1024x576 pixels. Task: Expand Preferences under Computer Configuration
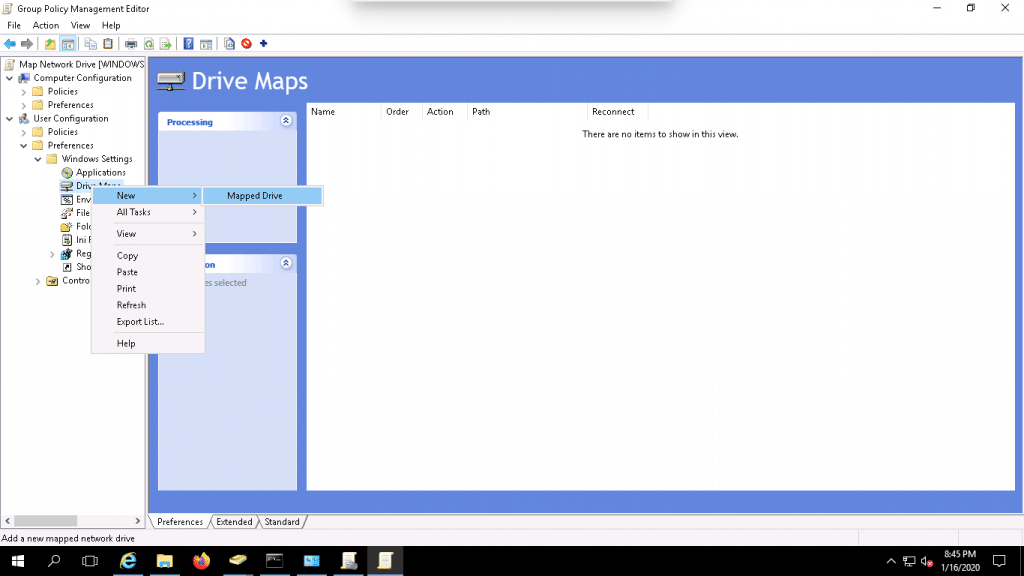click(x=24, y=105)
